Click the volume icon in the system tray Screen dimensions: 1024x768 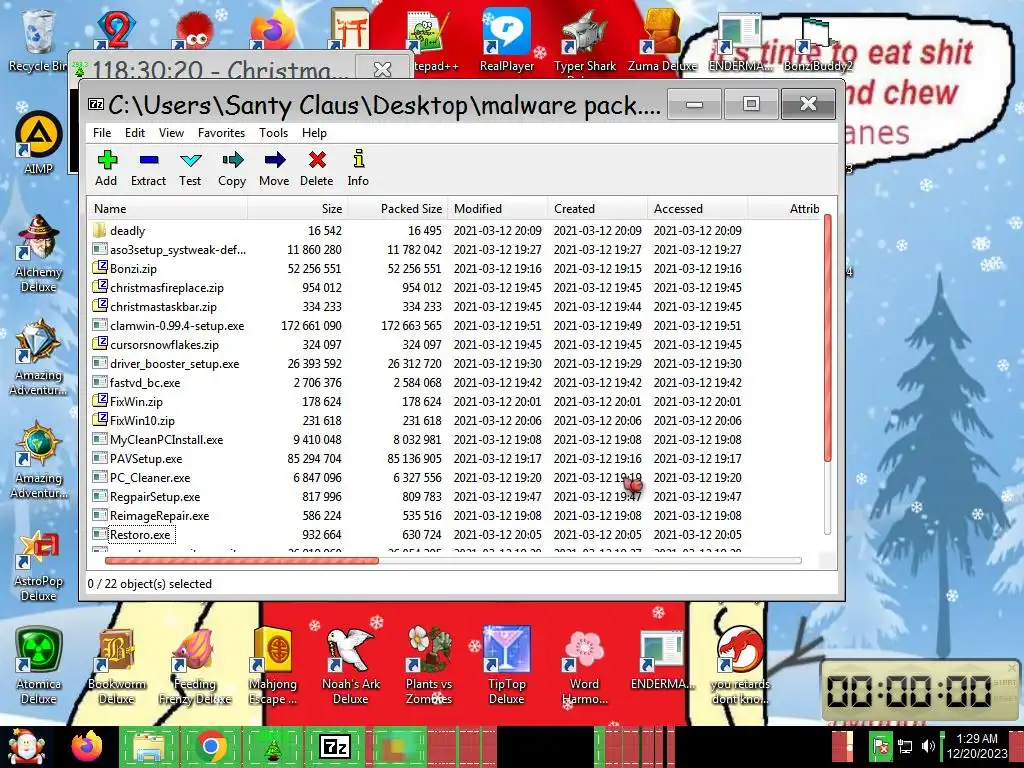click(x=927, y=746)
